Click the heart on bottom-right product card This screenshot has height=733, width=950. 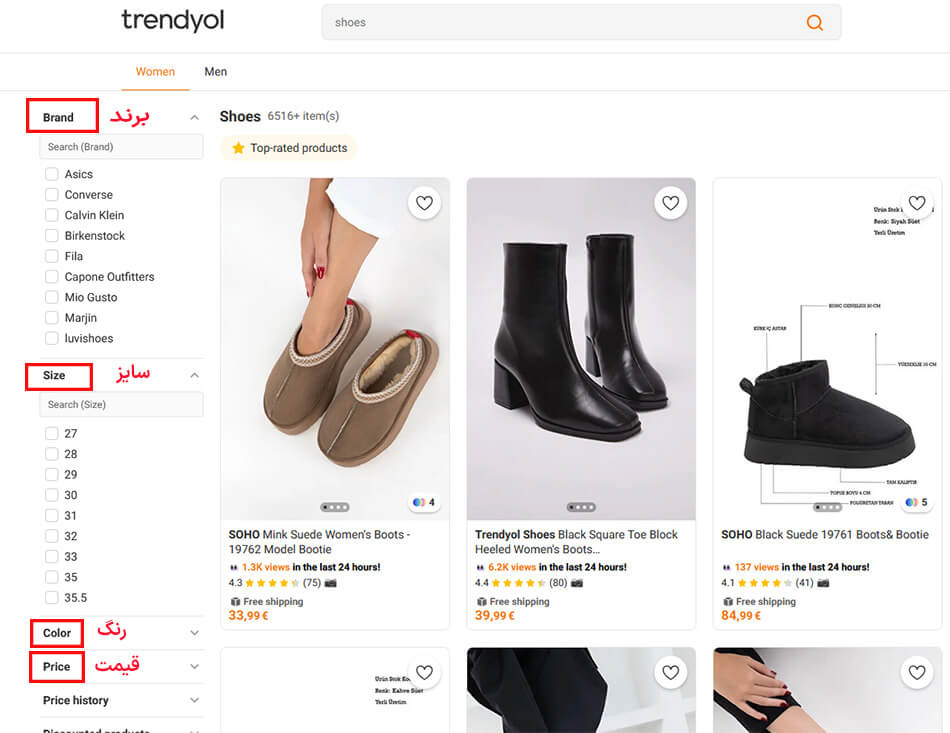pyautogui.click(x=916, y=673)
